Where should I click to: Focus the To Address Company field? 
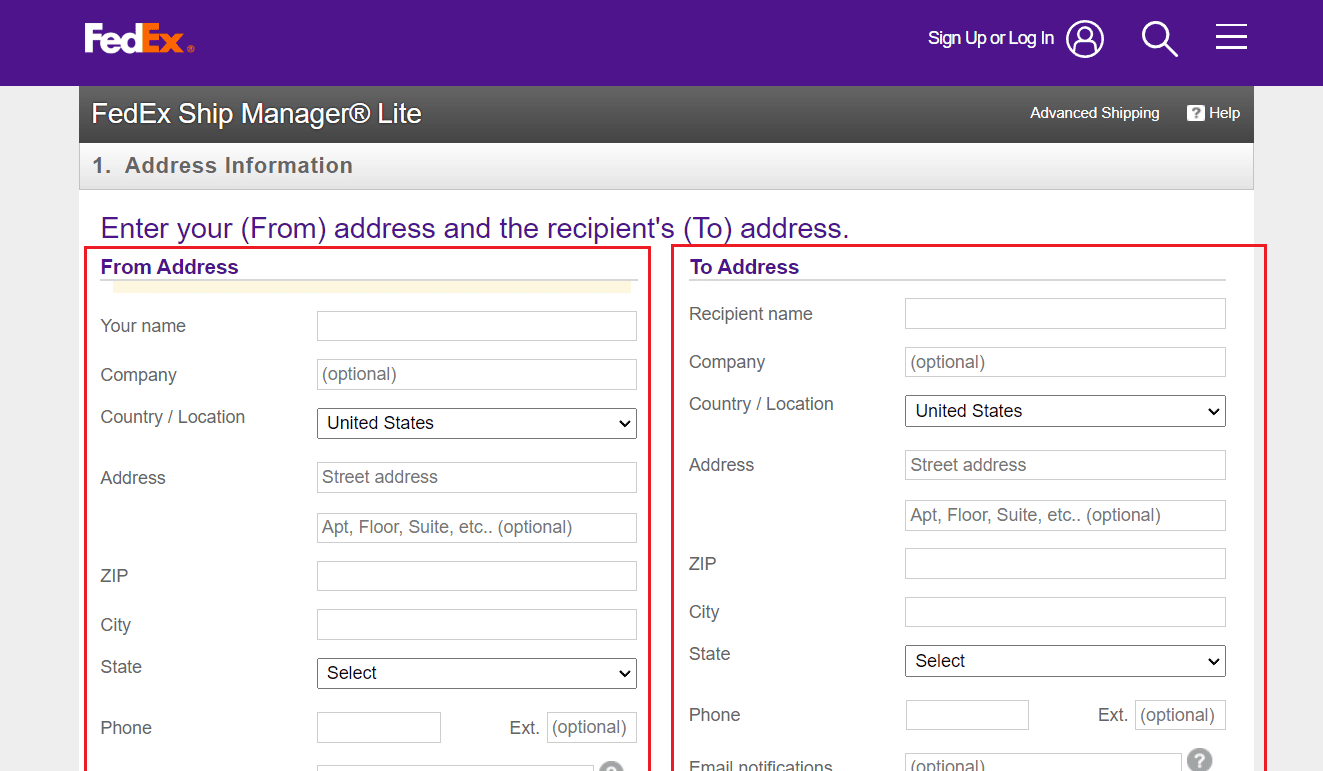[1065, 362]
